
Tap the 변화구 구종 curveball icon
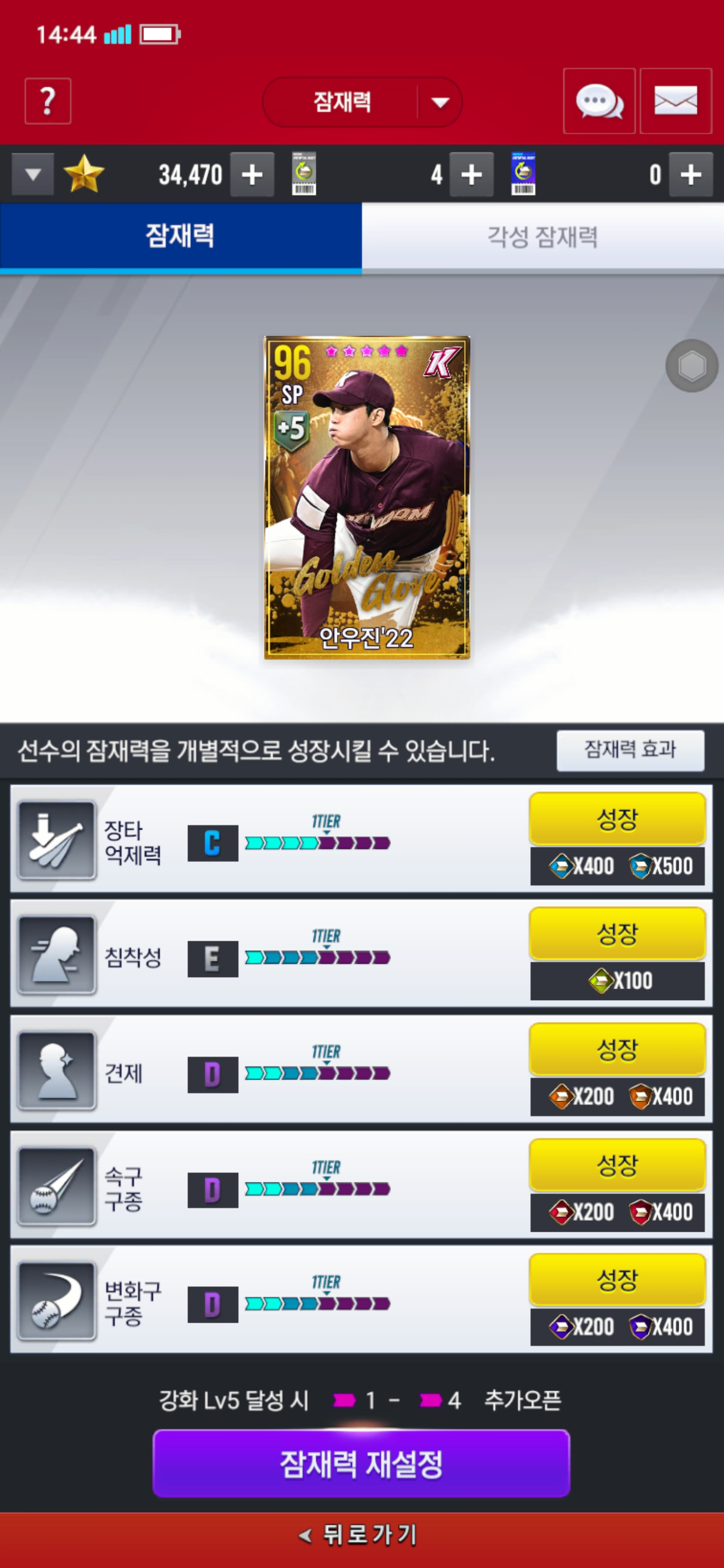pyautogui.click(x=57, y=1300)
